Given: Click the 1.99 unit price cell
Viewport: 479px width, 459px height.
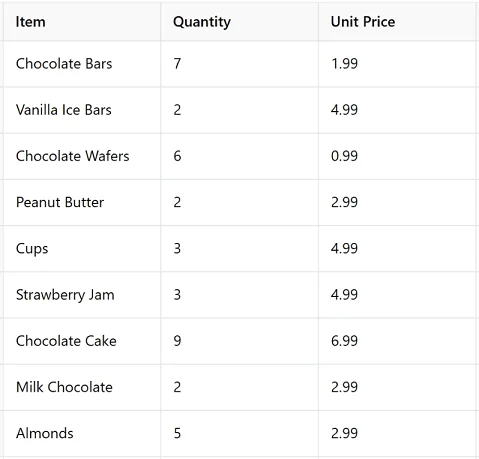Looking at the screenshot, I should [397, 64].
